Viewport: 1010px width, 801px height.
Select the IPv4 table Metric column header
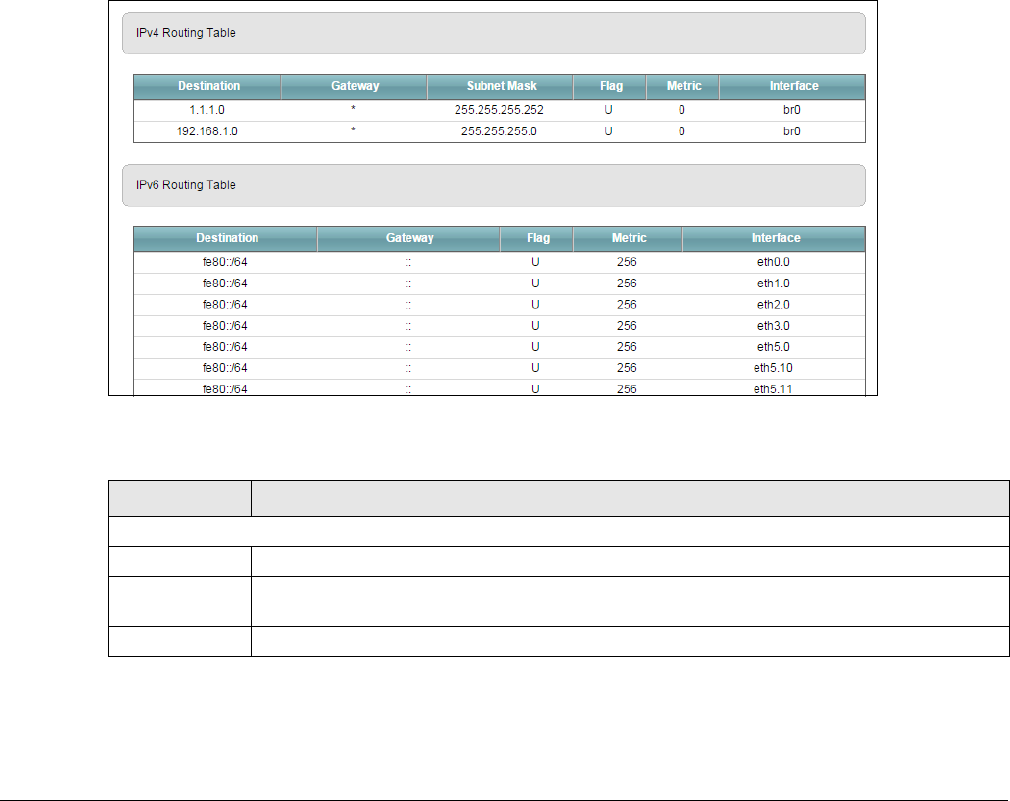683,86
